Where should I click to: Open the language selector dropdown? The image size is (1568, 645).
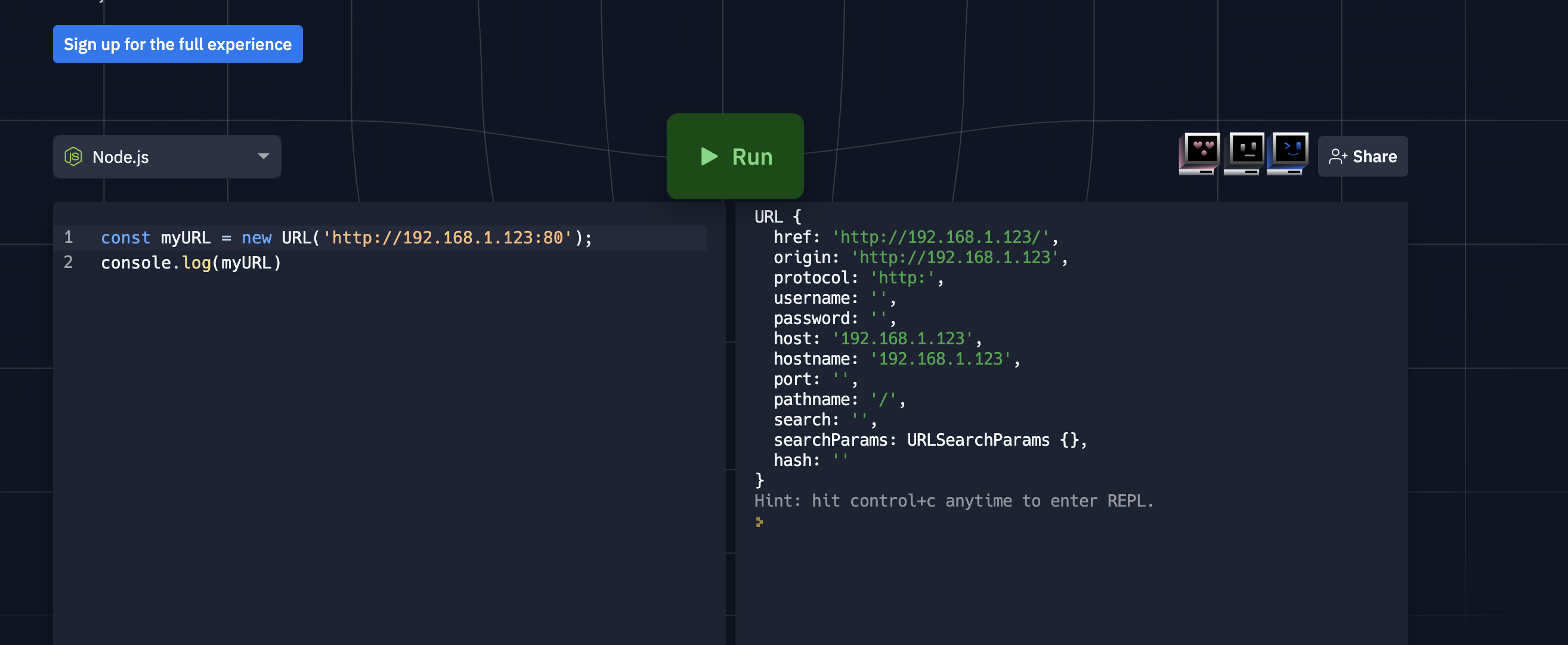(x=168, y=156)
